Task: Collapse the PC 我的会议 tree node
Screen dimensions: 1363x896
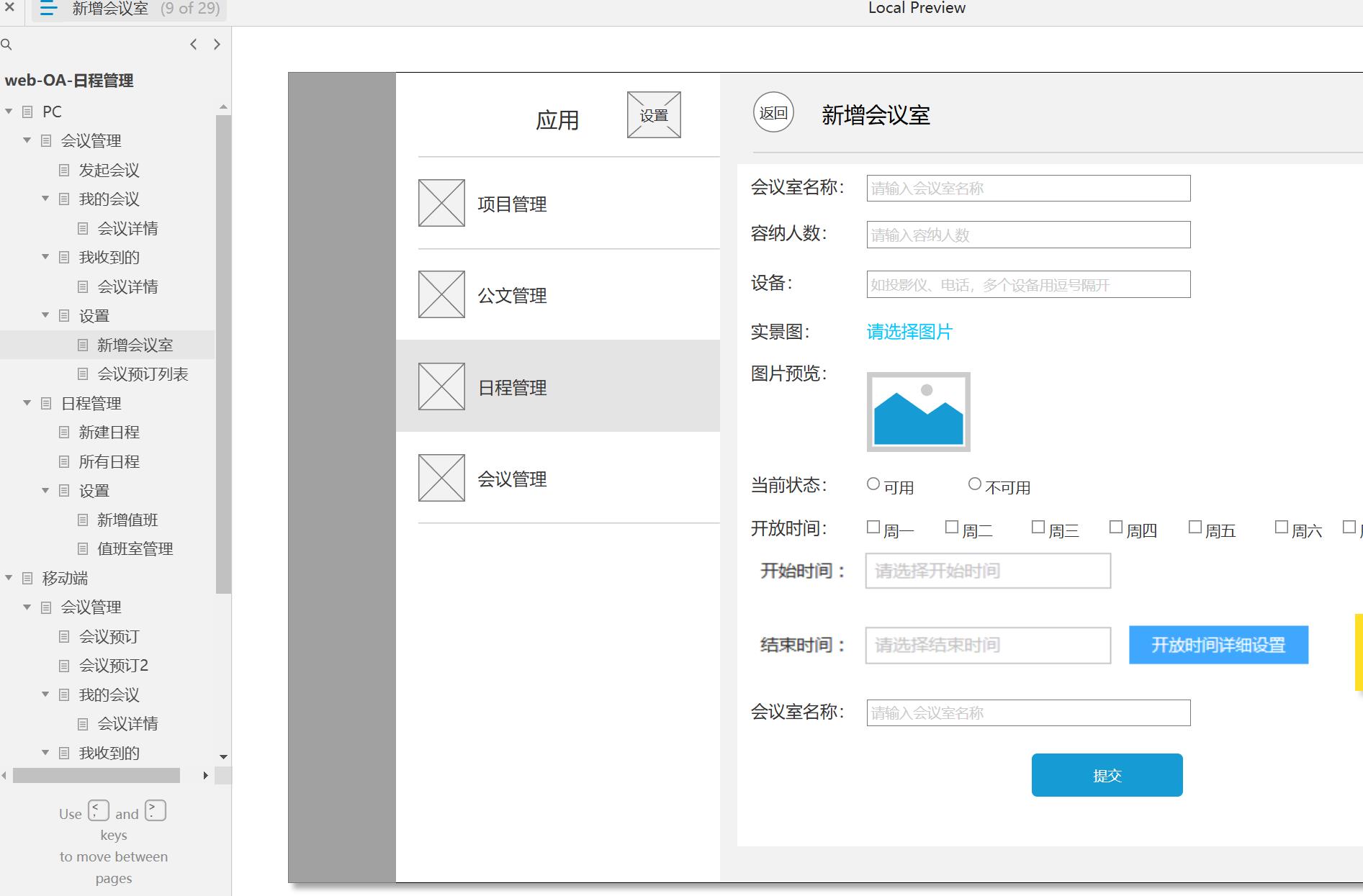Action: (x=45, y=199)
